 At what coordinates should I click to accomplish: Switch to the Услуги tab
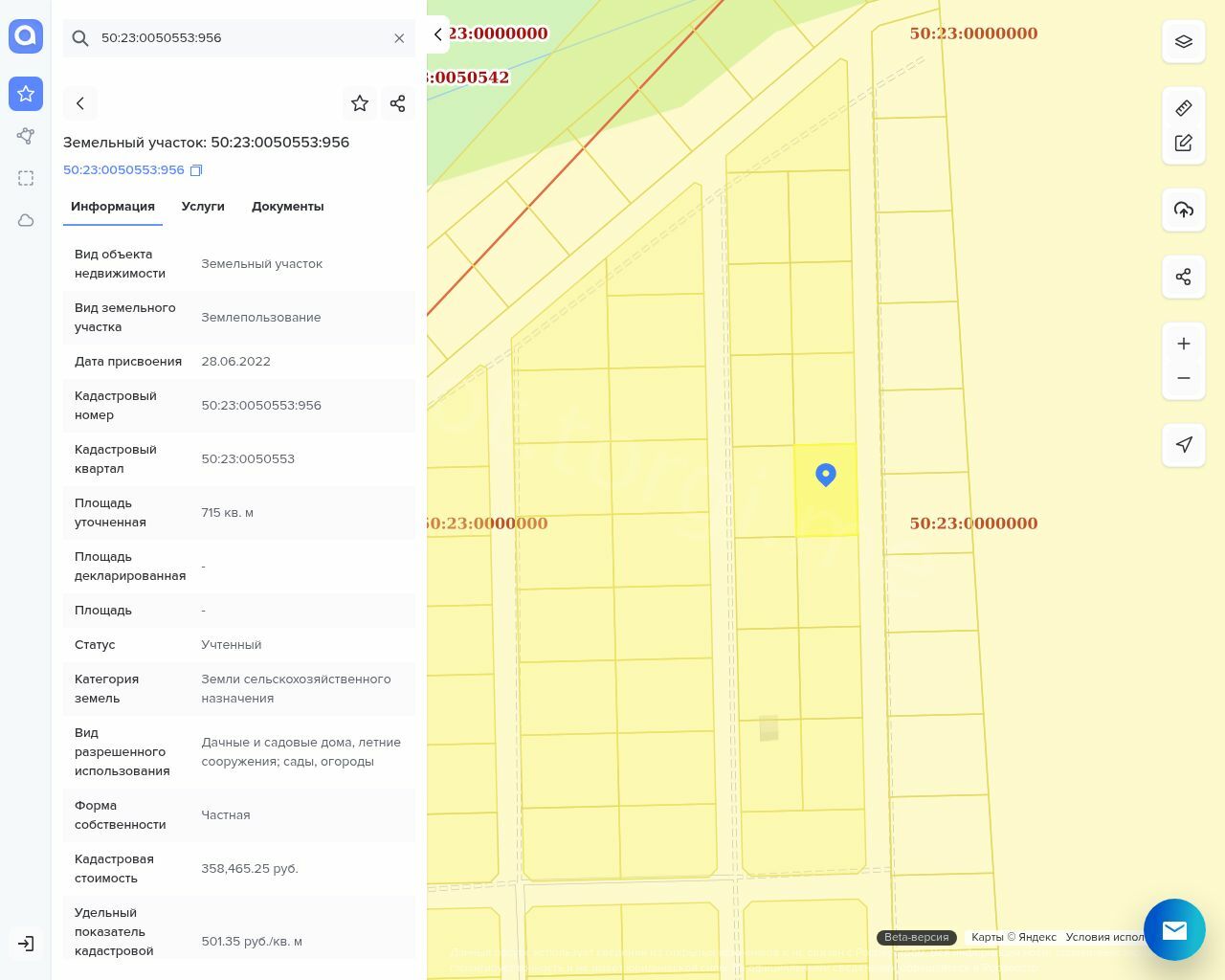coord(203,207)
